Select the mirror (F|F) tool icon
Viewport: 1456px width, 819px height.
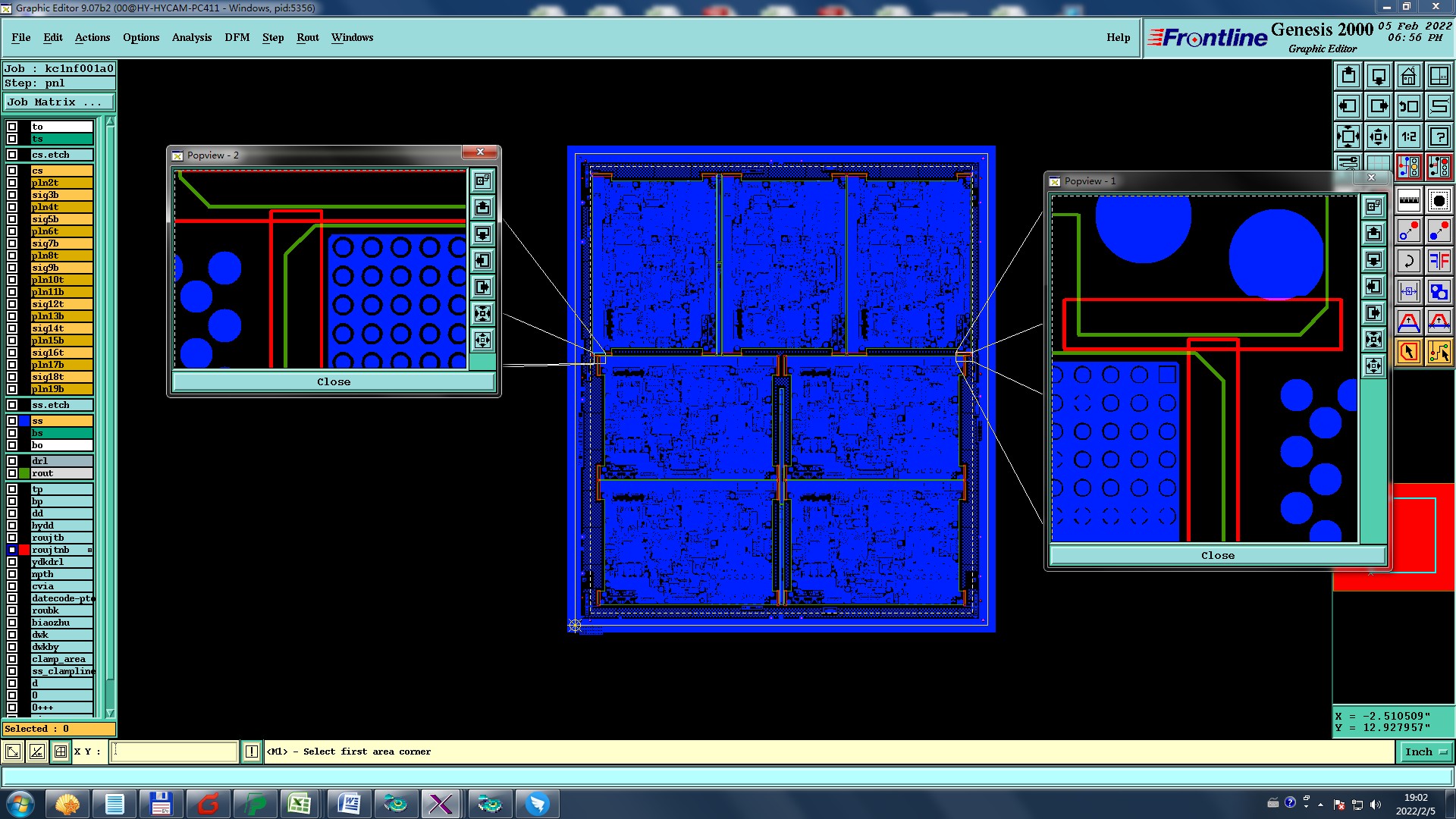tap(1439, 262)
